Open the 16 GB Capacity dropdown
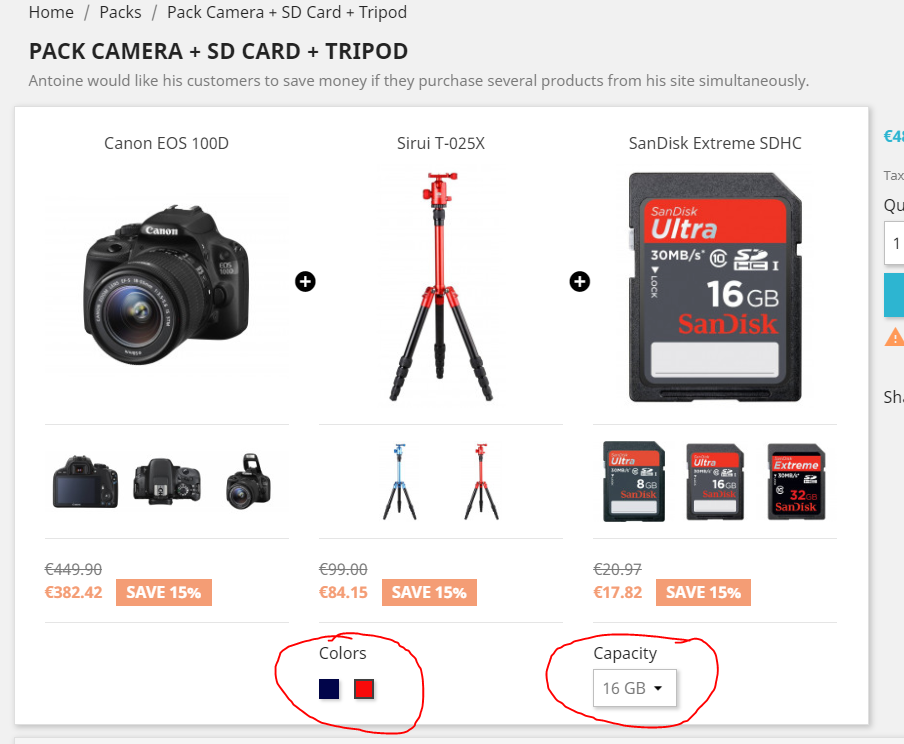Viewport: 904px width, 744px height. point(634,688)
